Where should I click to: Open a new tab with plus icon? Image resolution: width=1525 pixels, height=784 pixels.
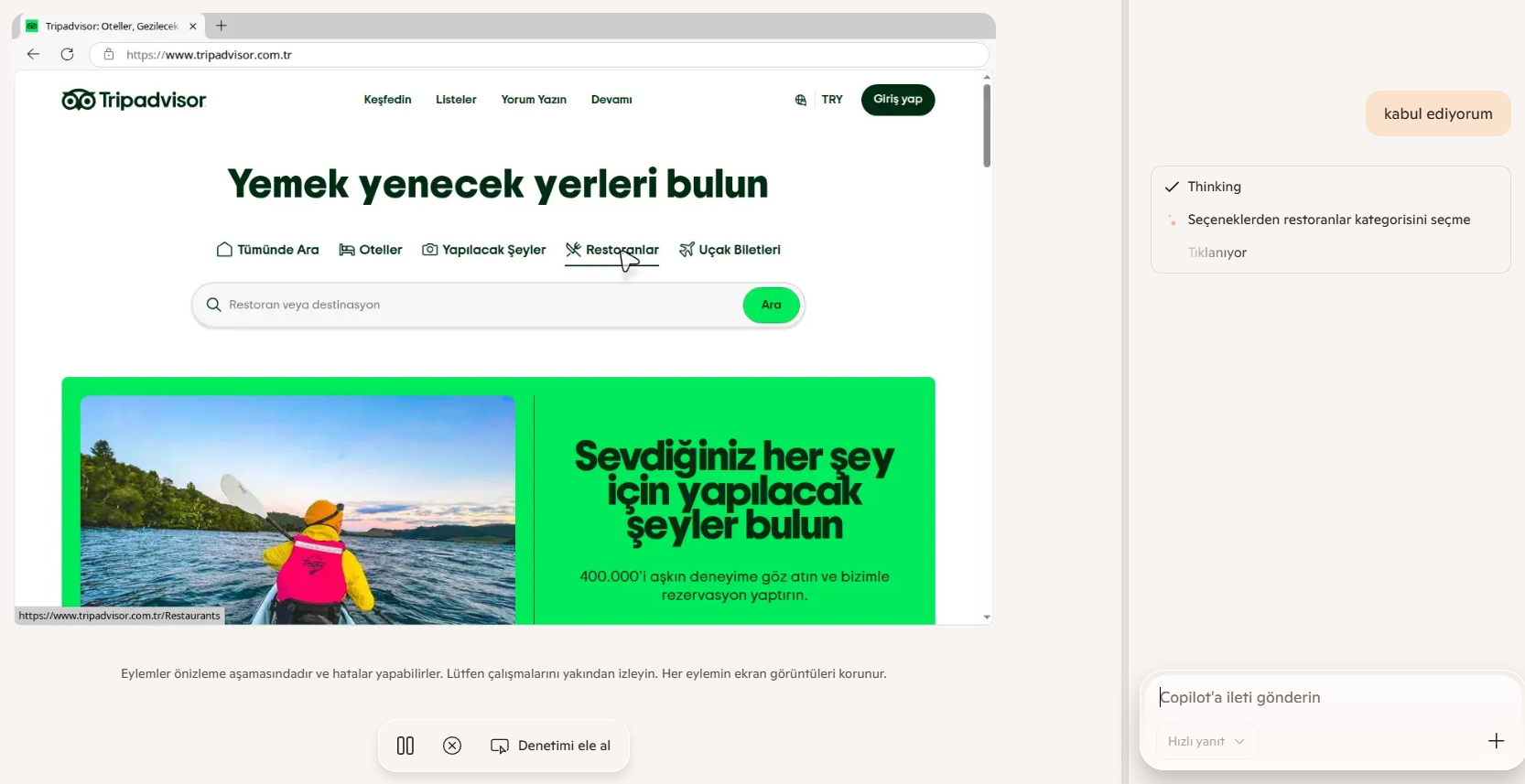click(221, 26)
